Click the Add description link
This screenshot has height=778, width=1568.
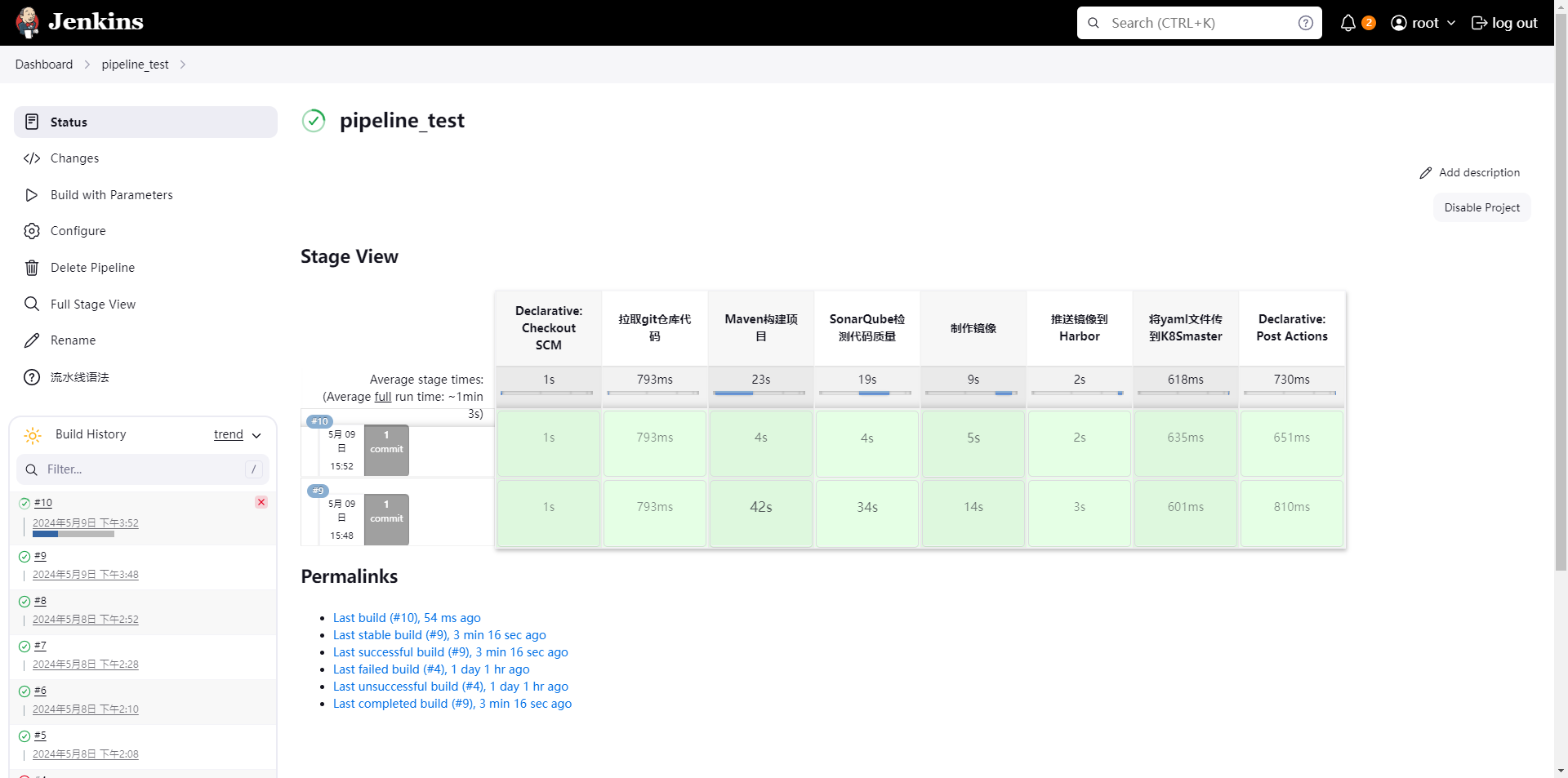[x=1470, y=173]
